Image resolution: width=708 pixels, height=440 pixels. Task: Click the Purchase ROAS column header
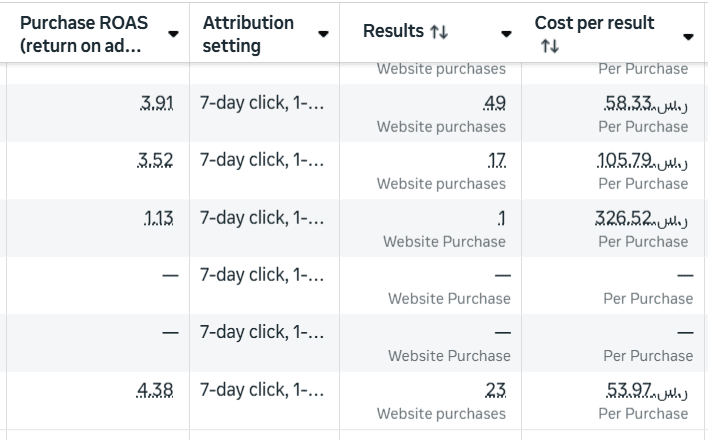tap(83, 34)
